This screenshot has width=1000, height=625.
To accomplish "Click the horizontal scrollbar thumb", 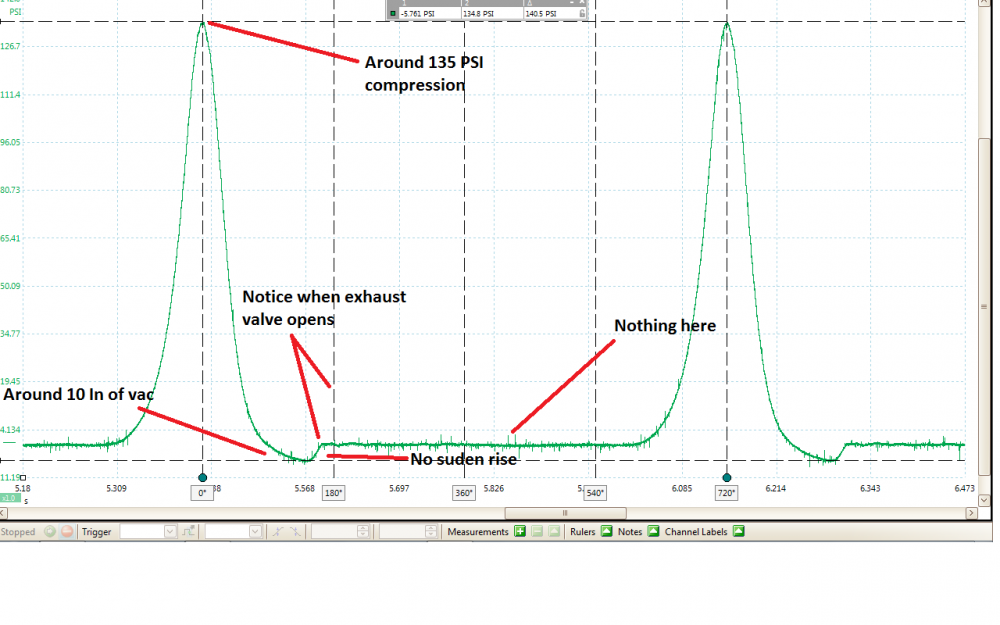I will (565, 513).
